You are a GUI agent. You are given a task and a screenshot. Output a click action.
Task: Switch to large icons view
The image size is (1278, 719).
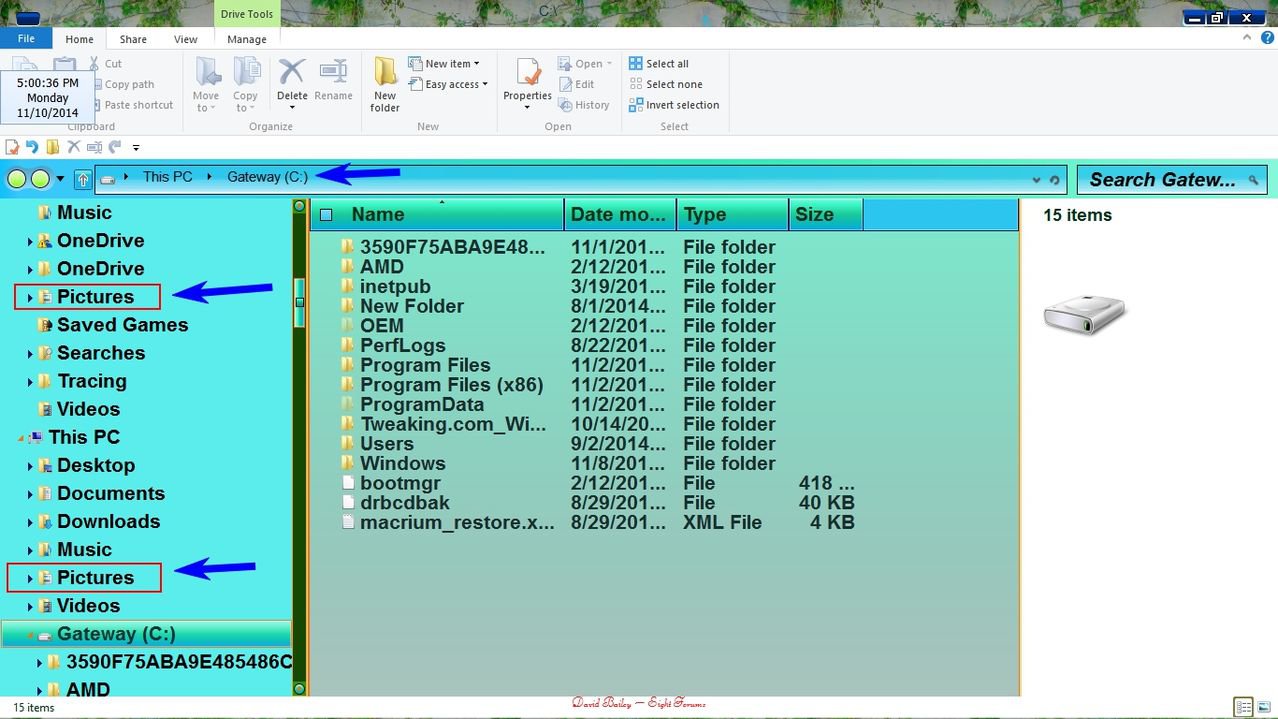point(1263,706)
